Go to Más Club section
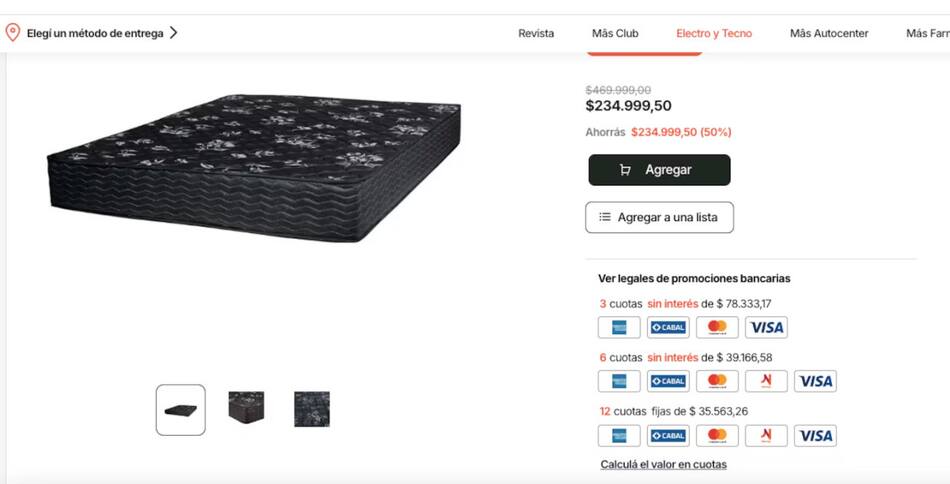The image size is (950, 484). pyautogui.click(x=615, y=33)
